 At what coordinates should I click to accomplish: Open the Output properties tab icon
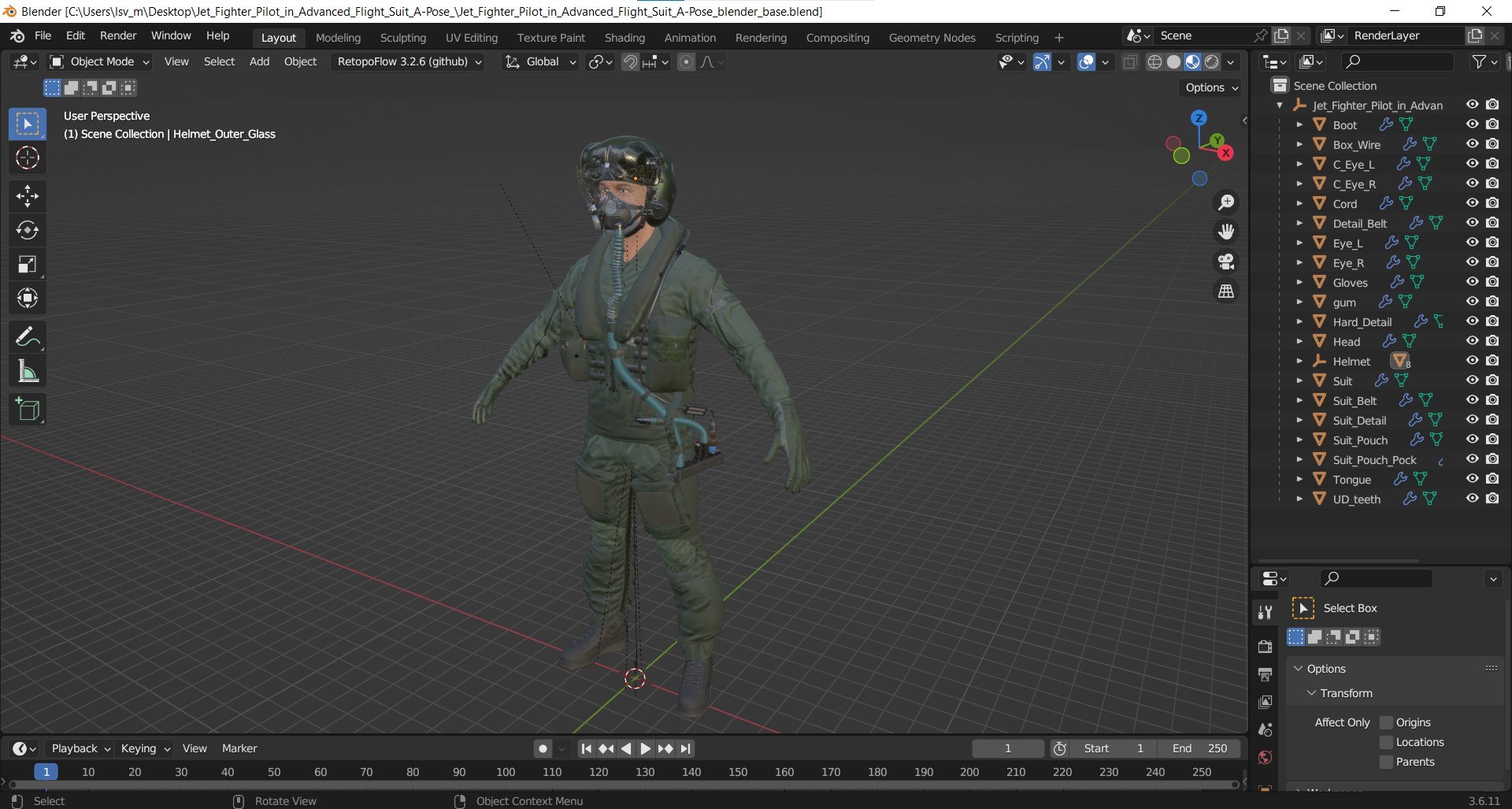pyautogui.click(x=1265, y=675)
